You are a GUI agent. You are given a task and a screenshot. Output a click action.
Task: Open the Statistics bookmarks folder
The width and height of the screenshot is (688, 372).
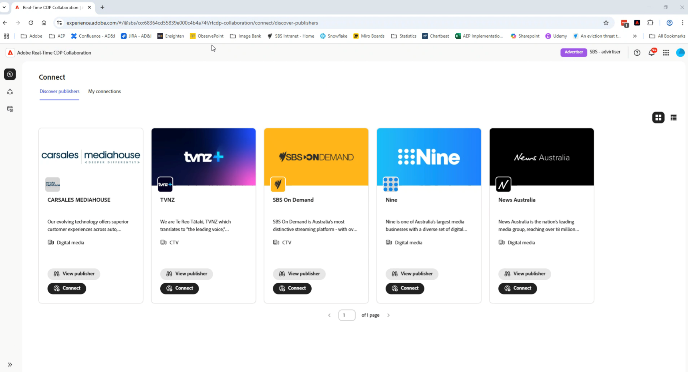404,36
